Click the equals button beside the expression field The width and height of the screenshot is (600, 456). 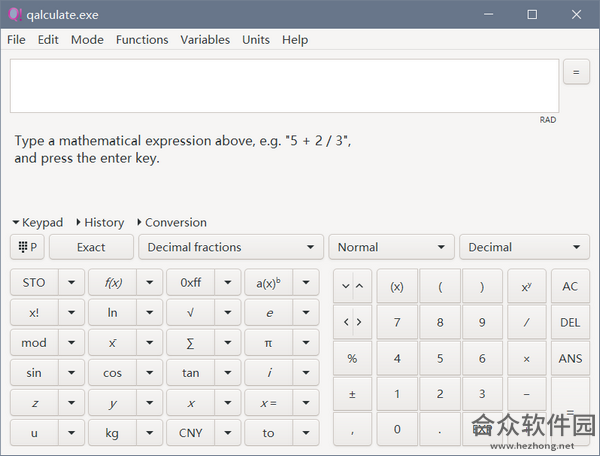[576, 72]
